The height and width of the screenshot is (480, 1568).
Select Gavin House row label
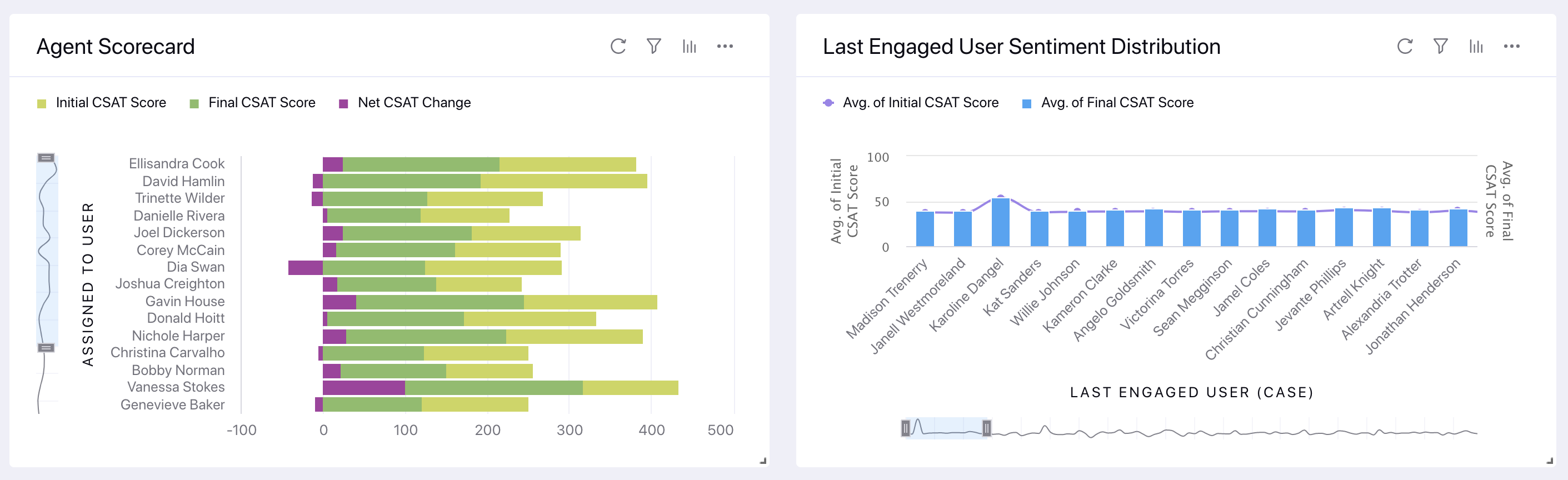[x=184, y=301]
